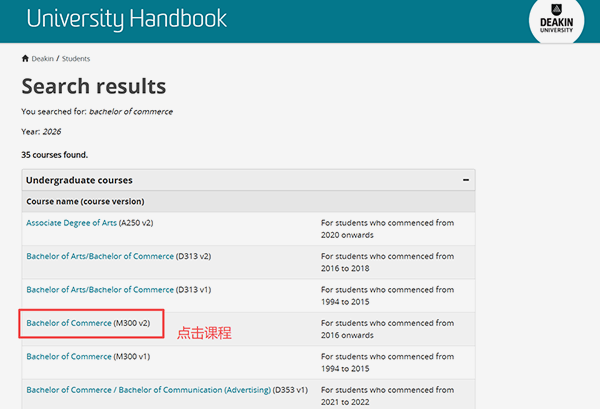Screen dimensions: 600x409
Task: Click the red 点击课程 annotation text
Action: tap(205, 331)
